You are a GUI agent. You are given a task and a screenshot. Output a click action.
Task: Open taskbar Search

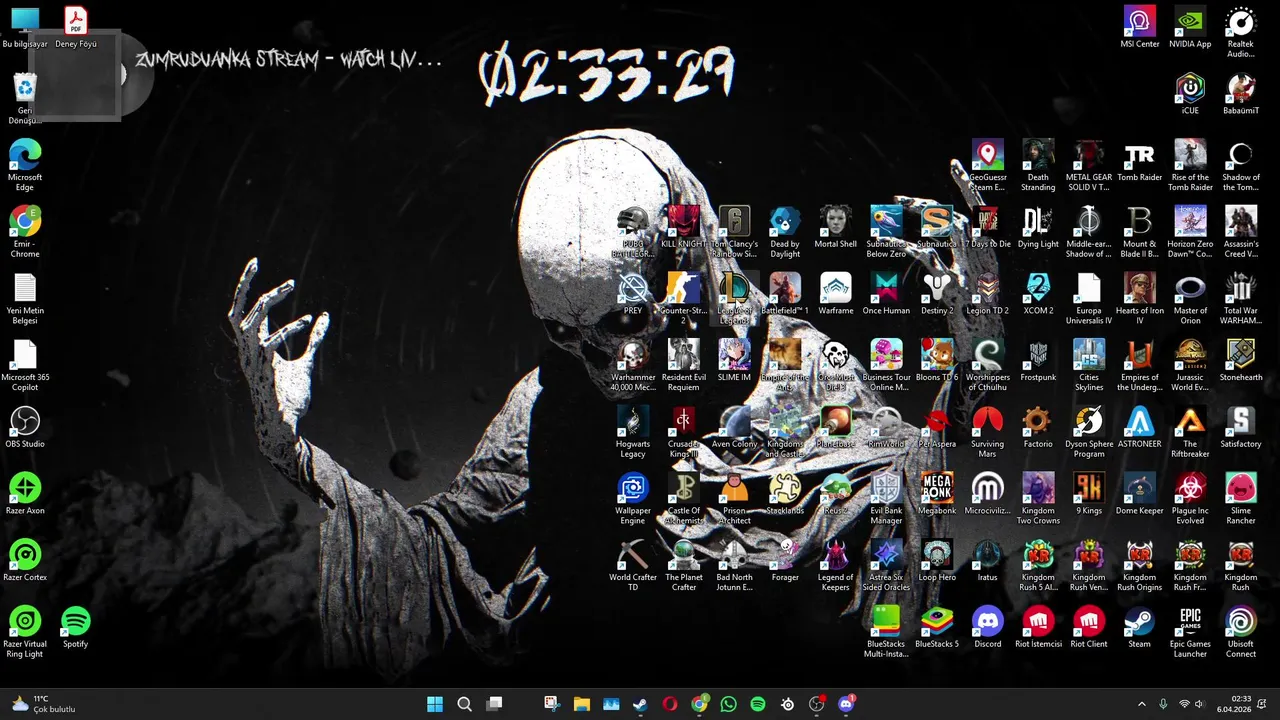[x=464, y=704]
